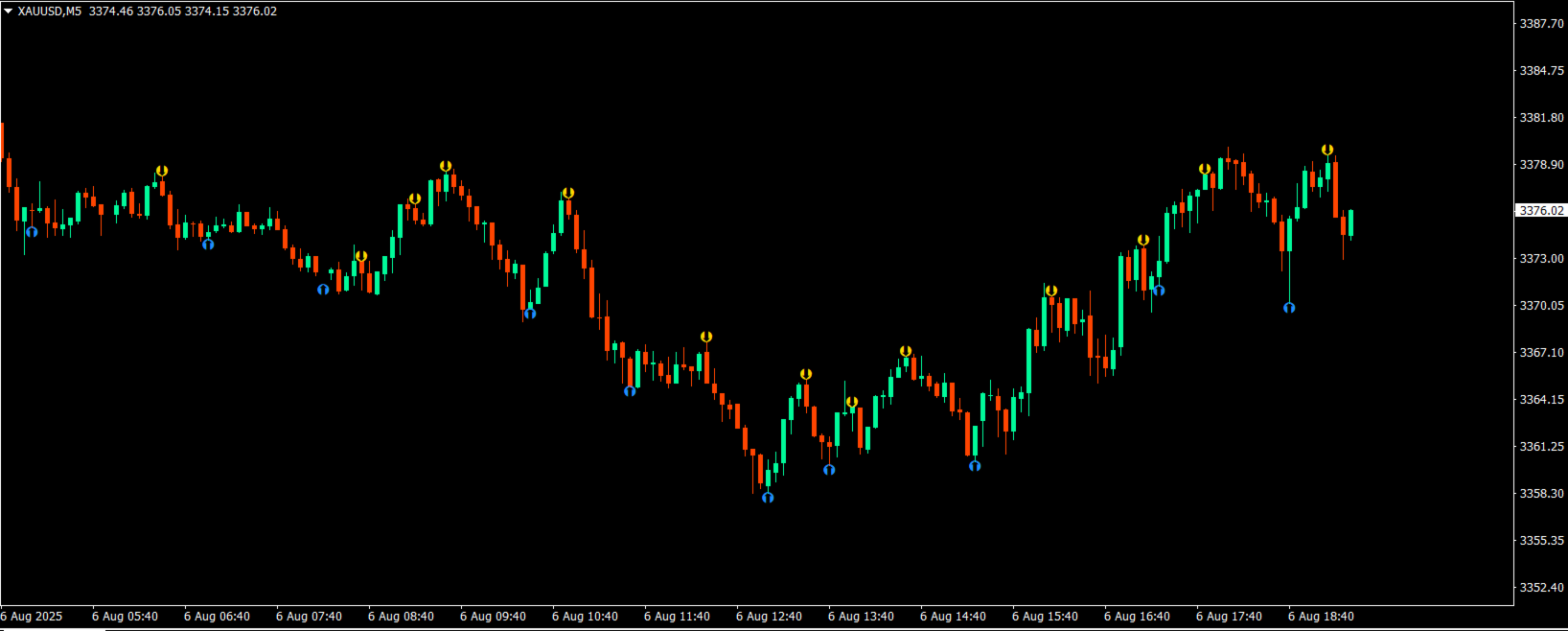Click the 3358.30 price scale label
Screen dimensions: 1568x631
pyautogui.click(x=1541, y=493)
